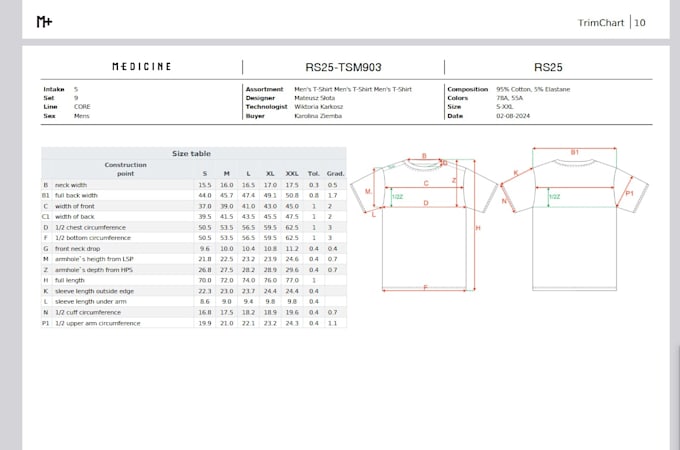Click the P1 label on back sleeve

tap(629, 193)
